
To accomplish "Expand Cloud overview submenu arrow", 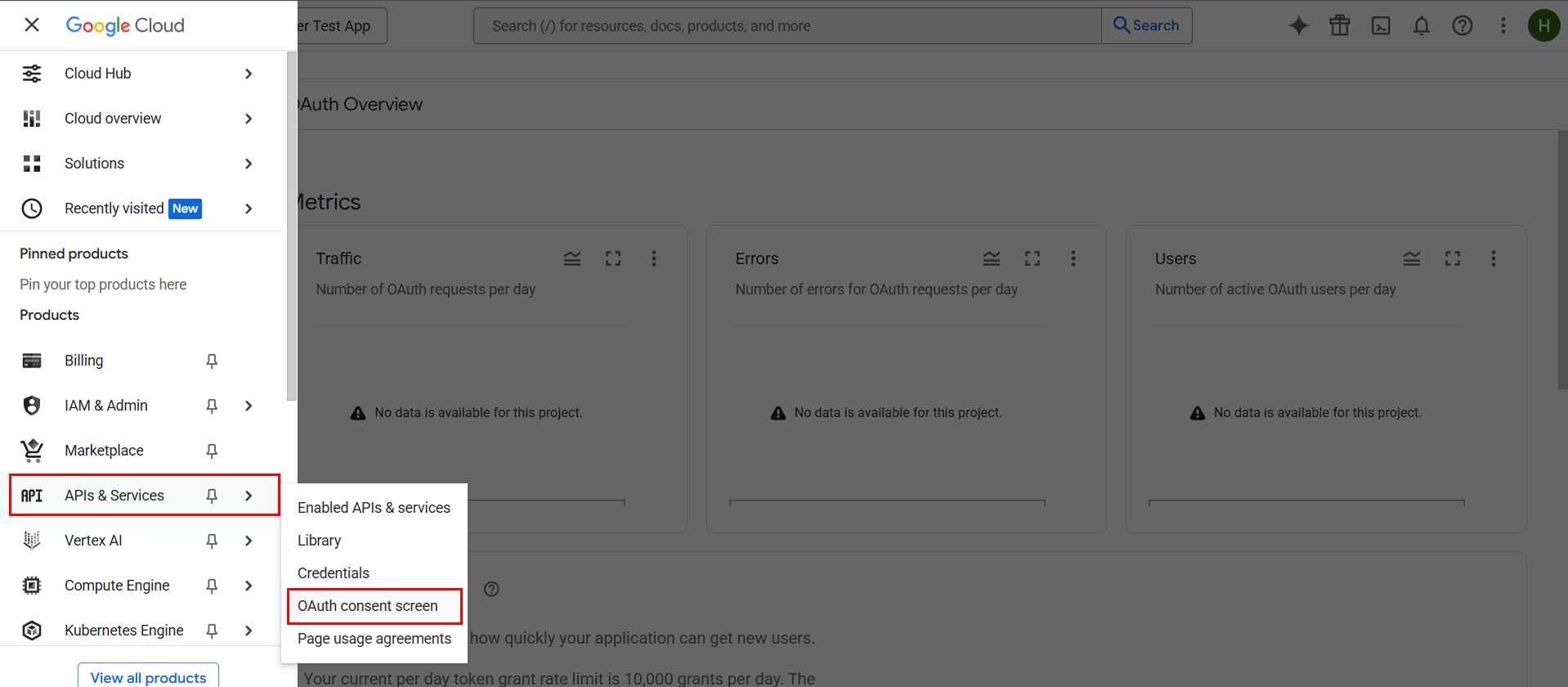I will coord(249,119).
